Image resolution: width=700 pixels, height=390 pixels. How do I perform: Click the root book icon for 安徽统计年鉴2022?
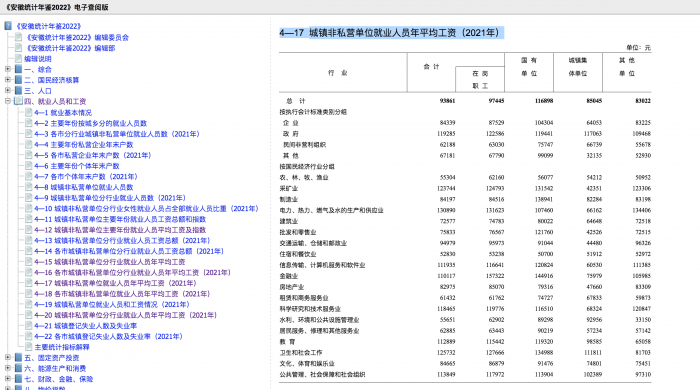pos(8,26)
